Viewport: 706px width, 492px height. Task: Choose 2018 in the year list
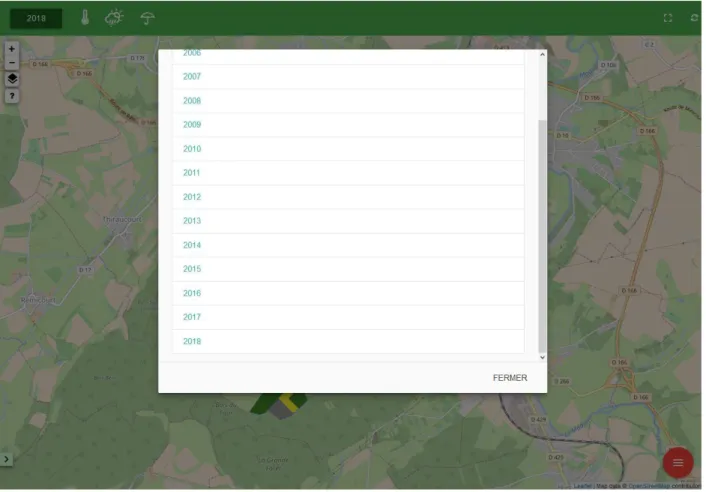tap(348, 341)
